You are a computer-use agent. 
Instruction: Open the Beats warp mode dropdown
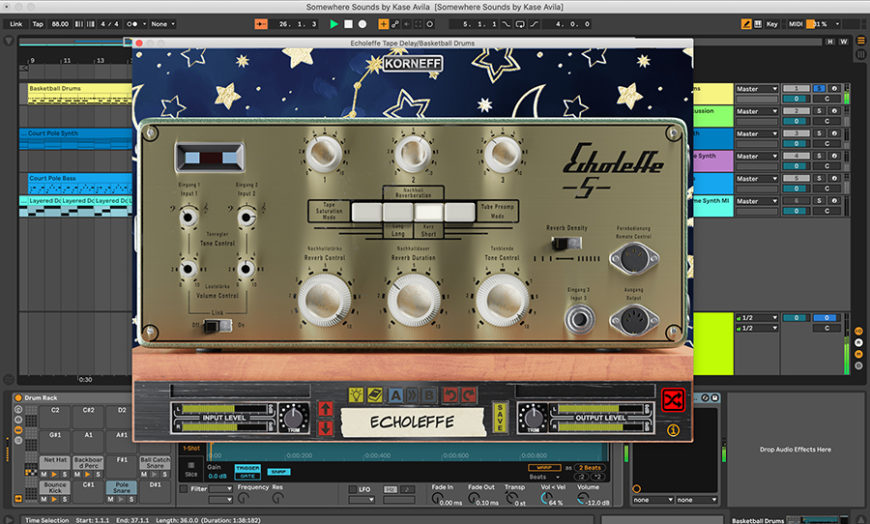click(544, 477)
